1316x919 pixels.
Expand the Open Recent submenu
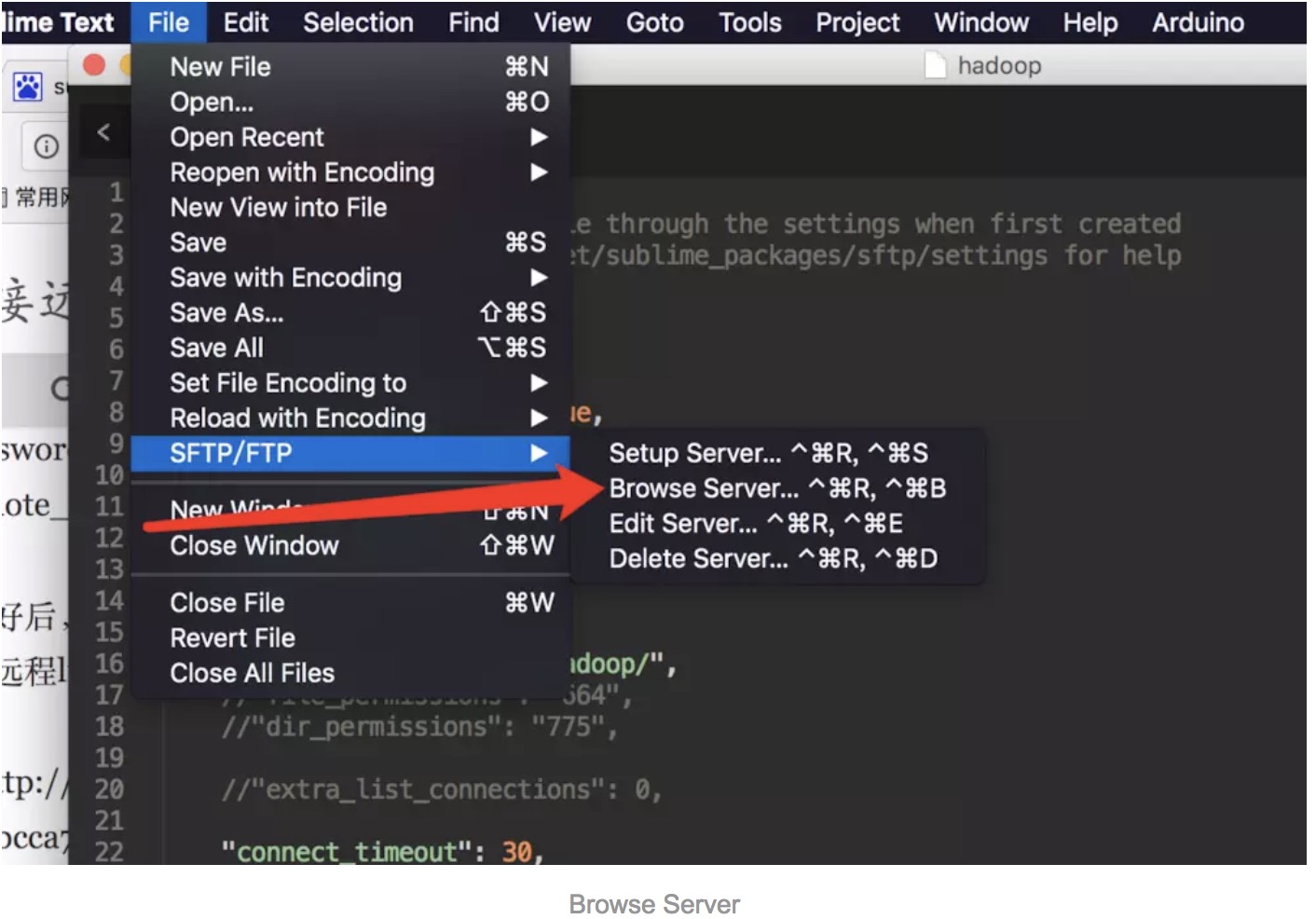click(x=350, y=137)
